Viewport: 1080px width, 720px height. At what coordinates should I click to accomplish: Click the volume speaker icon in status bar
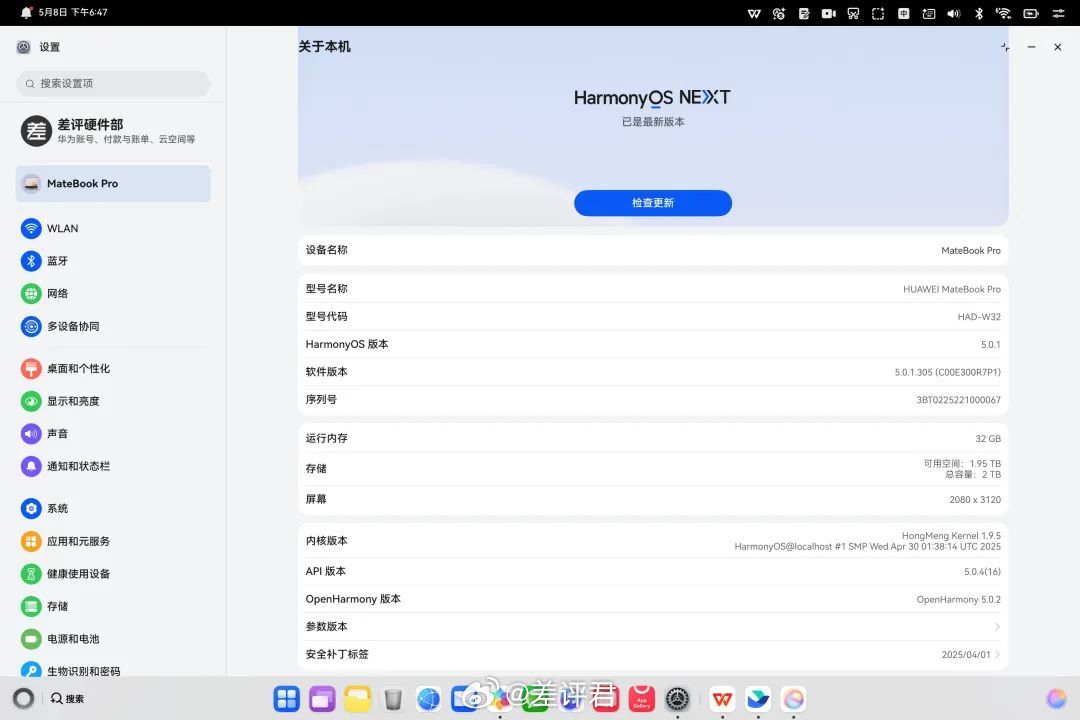[954, 13]
